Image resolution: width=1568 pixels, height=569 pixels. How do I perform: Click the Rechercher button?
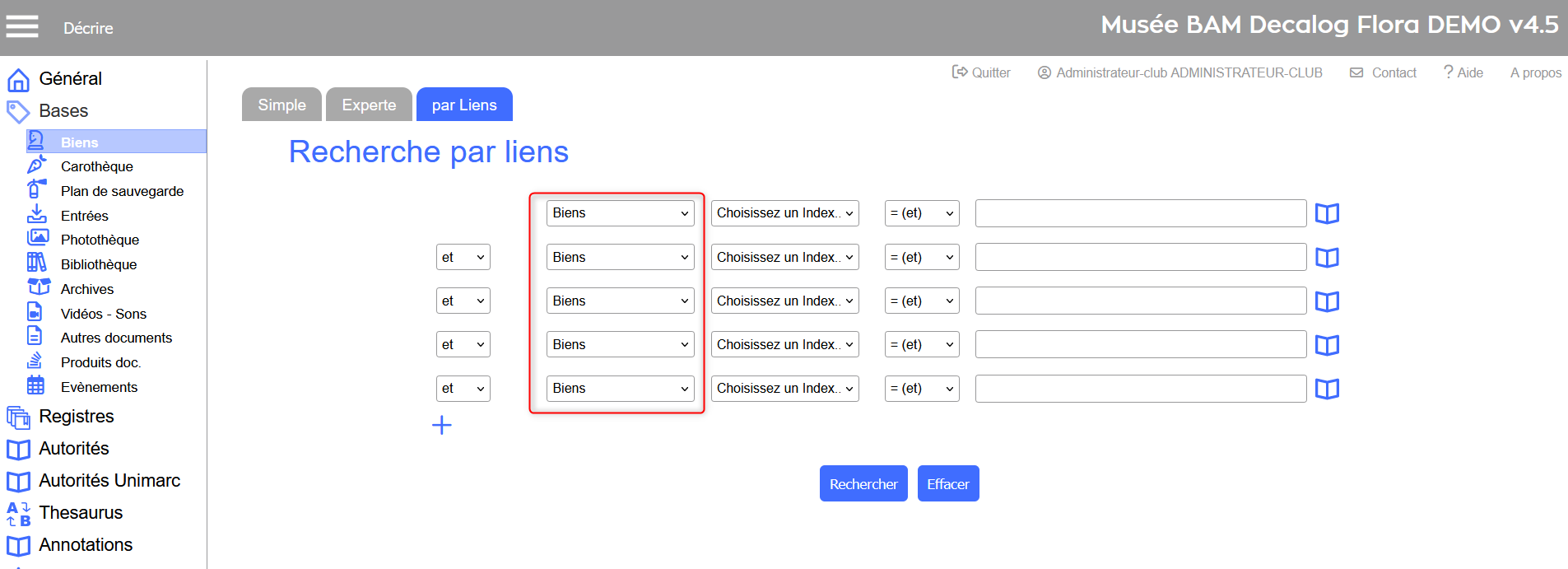point(863,484)
